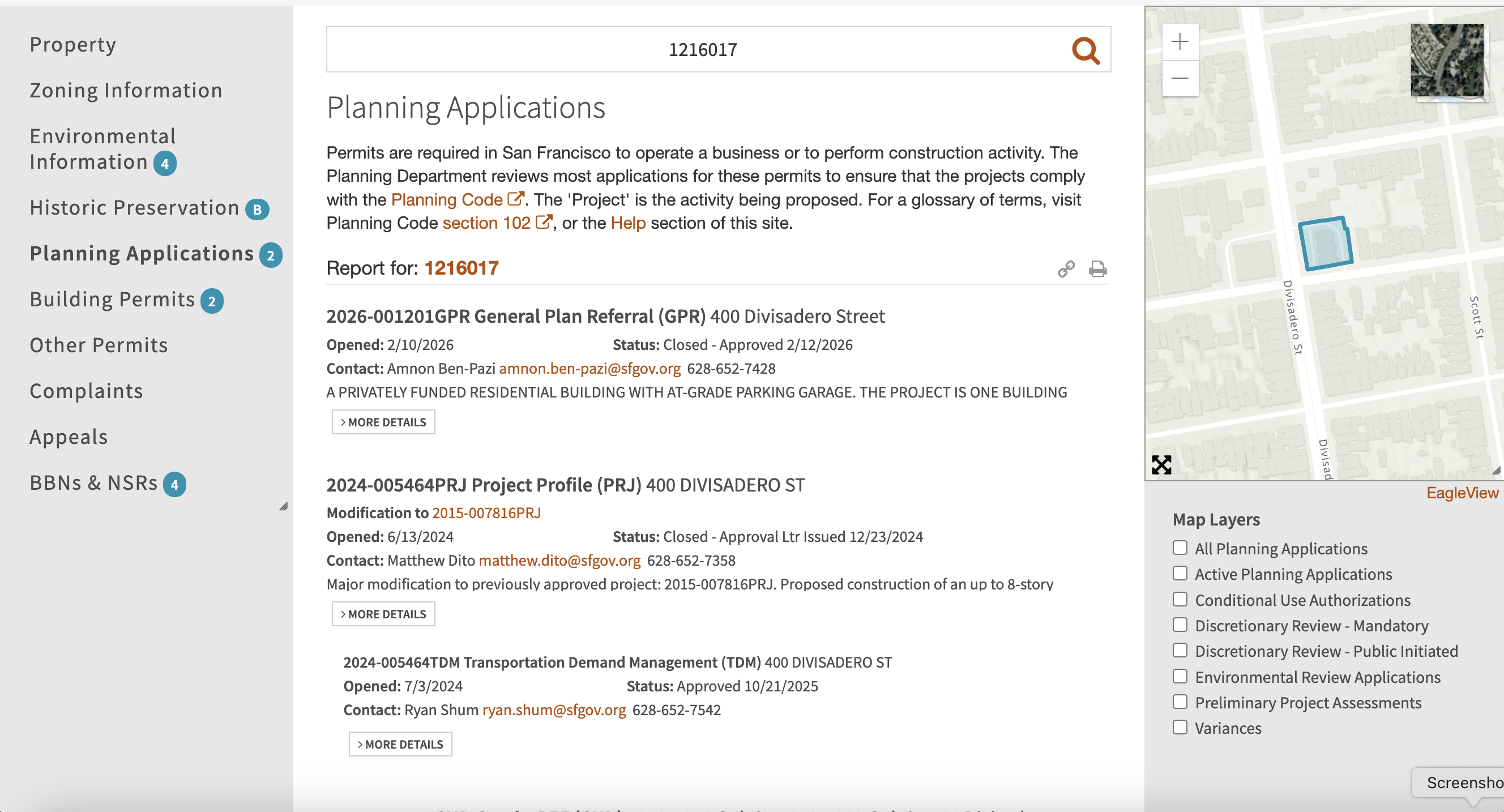Expand More Details for 2024-005464PRJ Project Profile
Viewport: 1504px width, 812px height.
click(x=383, y=614)
